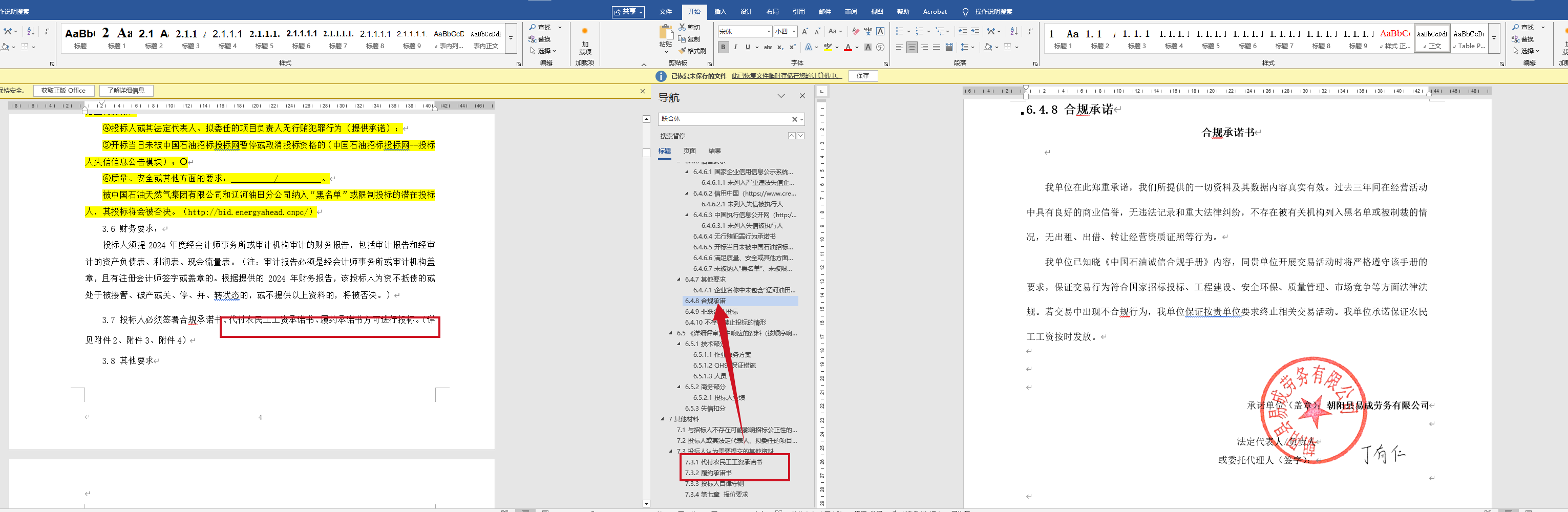This screenshot has height=512, width=1568.
Task: Decrease indent in the right Word window
Action: coord(962,31)
